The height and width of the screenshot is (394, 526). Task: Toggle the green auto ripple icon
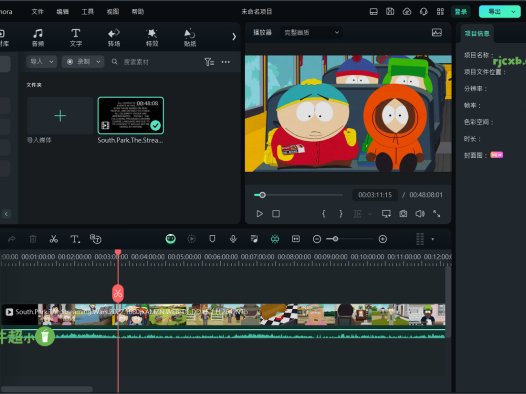[x=275, y=239]
